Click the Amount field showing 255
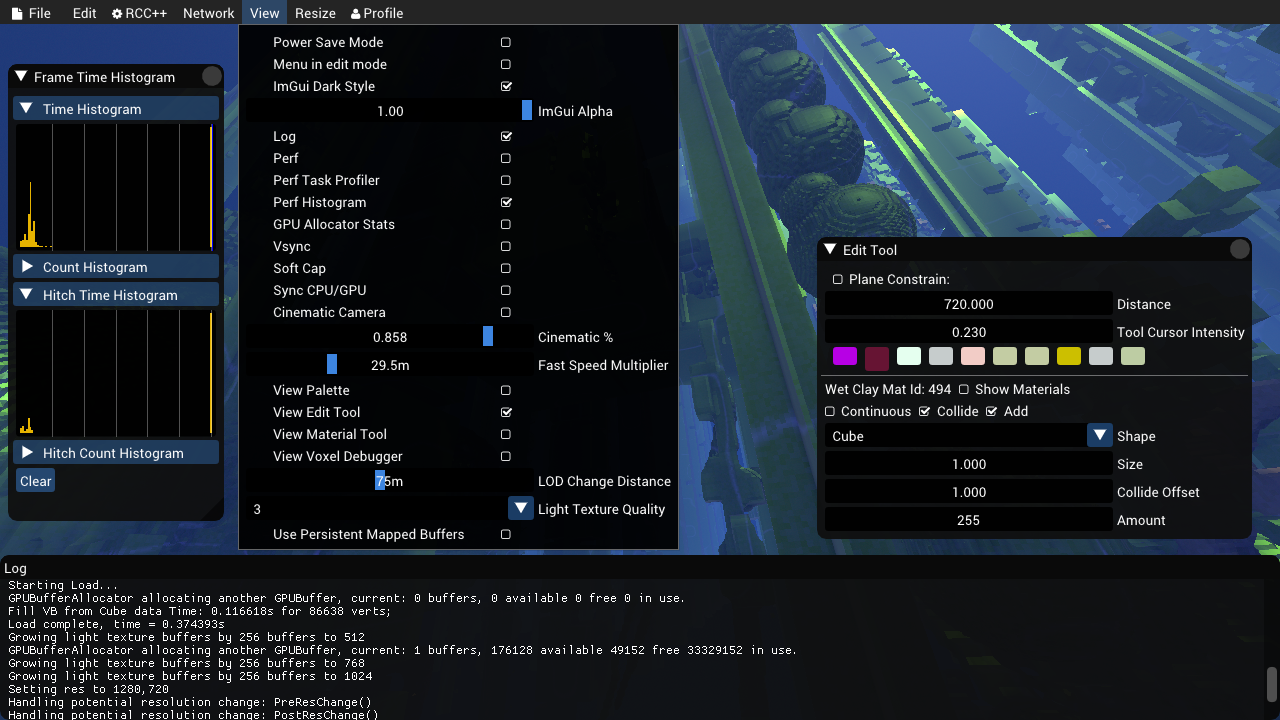Viewport: 1280px width, 720px height. coord(969,520)
